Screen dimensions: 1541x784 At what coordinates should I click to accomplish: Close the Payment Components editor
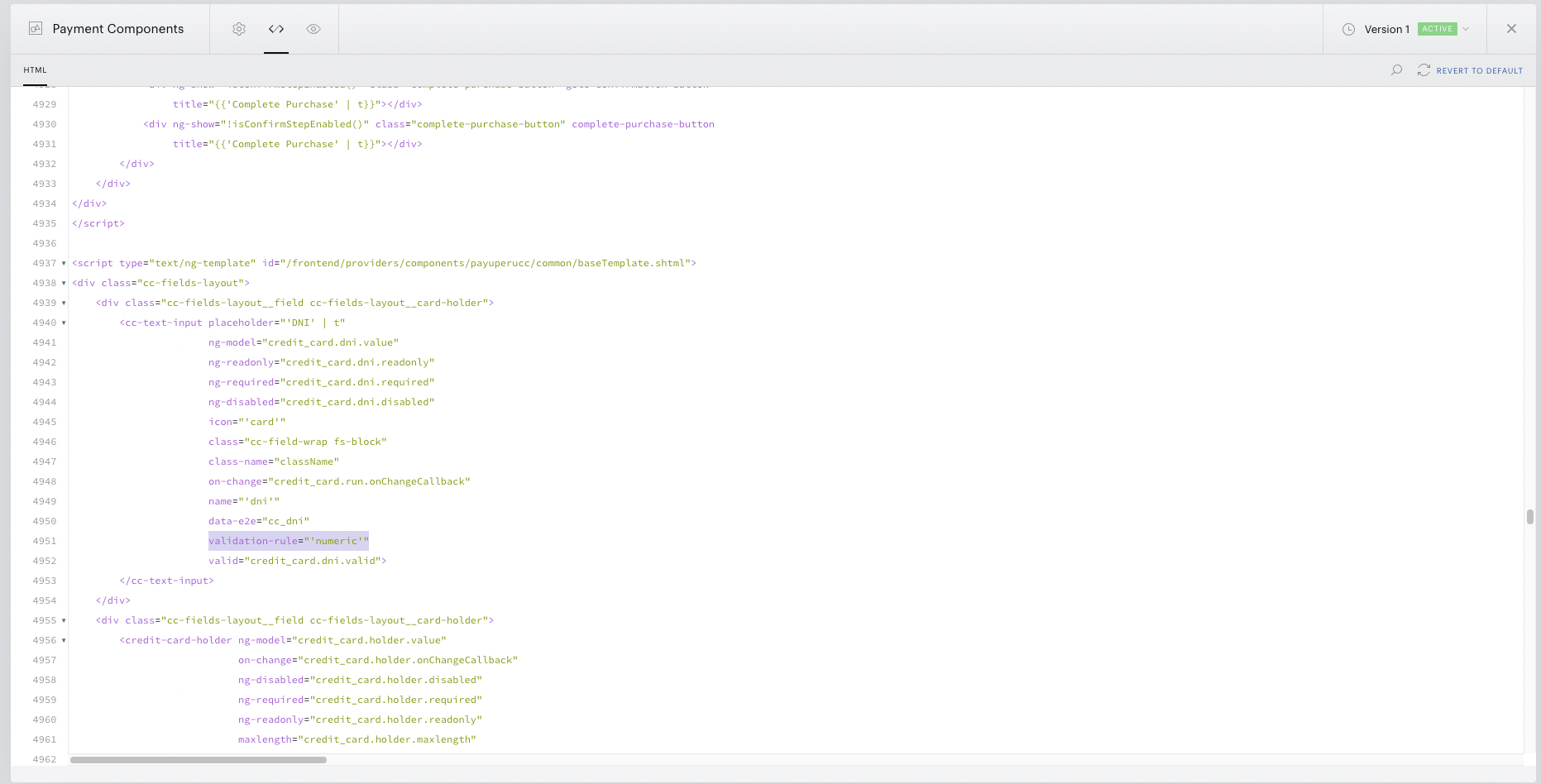coord(1511,29)
